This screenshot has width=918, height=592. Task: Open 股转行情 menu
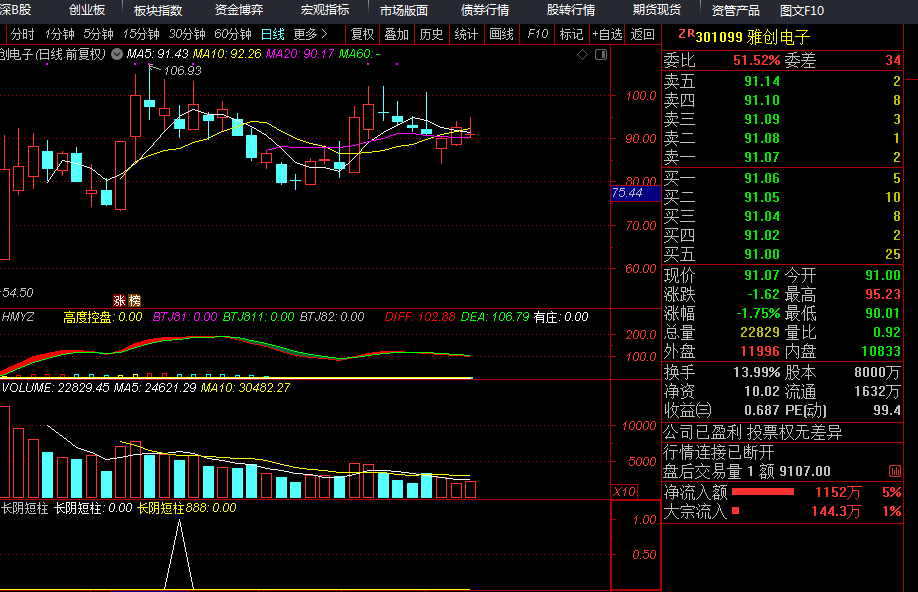tap(571, 10)
